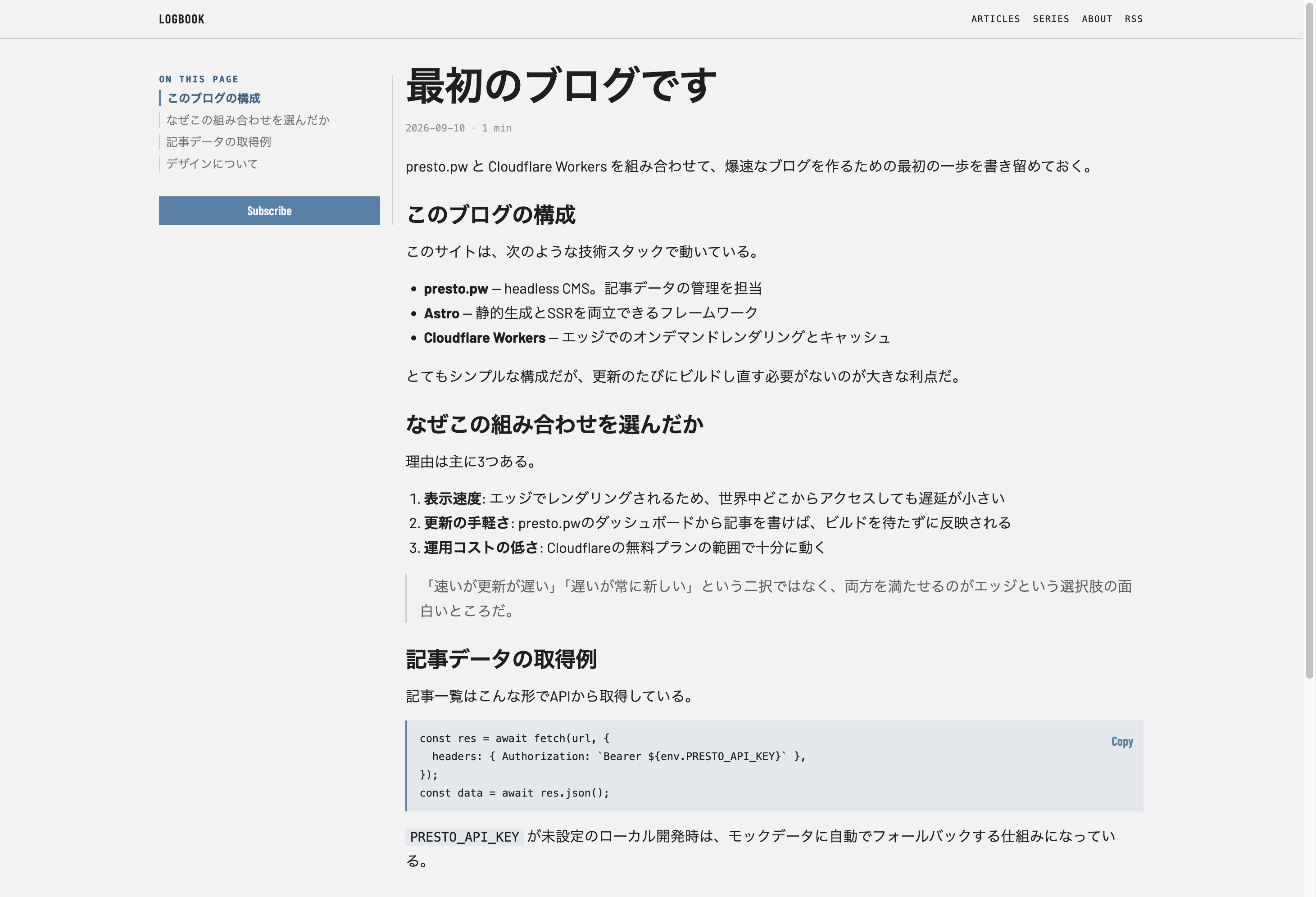Open the ARTICLES nav item
Image resolution: width=1316 pixels, height=897 pixels.
pyautogui.click(x=995, y=19)
